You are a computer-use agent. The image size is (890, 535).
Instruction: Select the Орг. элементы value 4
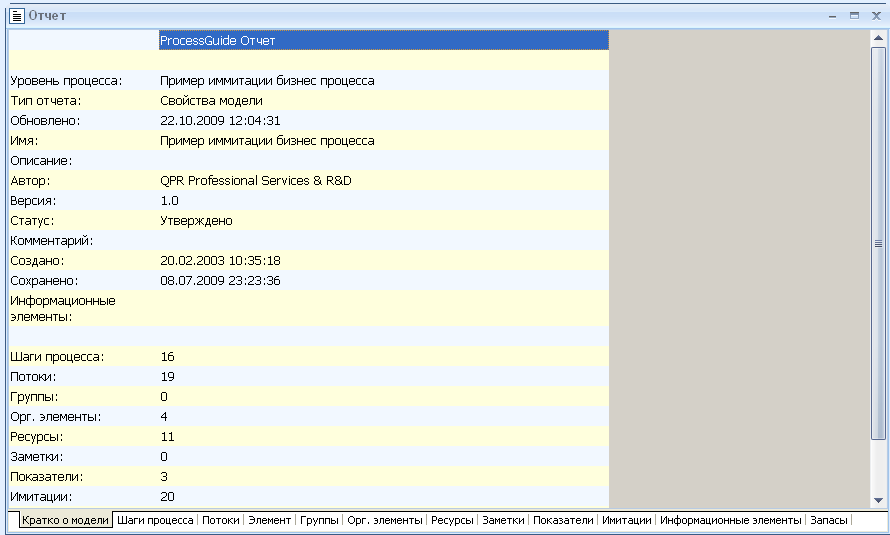point(164,417)
